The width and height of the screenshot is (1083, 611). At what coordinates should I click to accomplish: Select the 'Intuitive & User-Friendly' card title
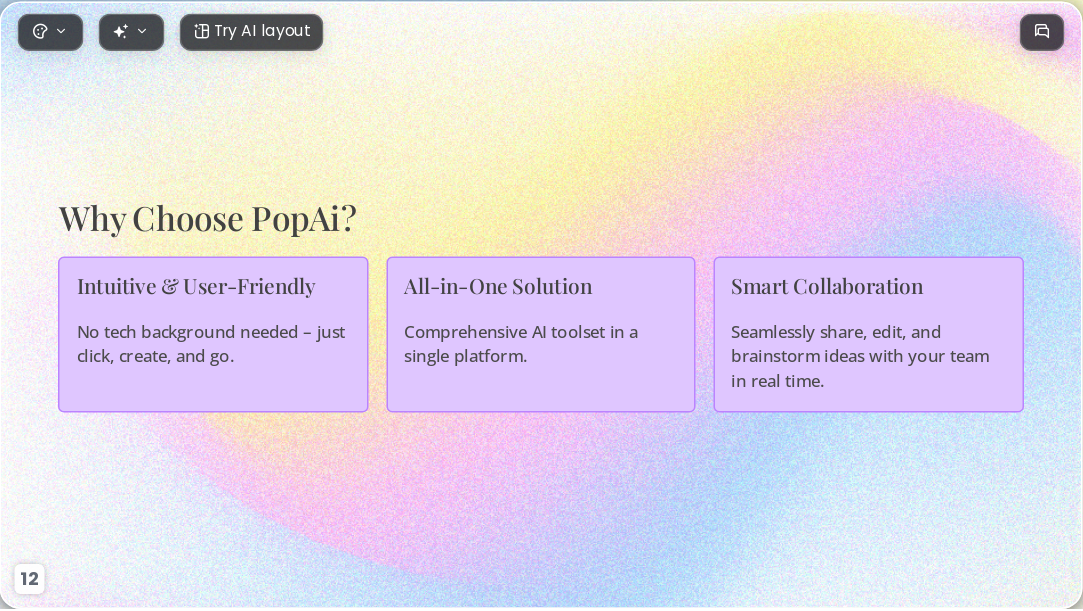pyautogui.click(x=196, y=287)
